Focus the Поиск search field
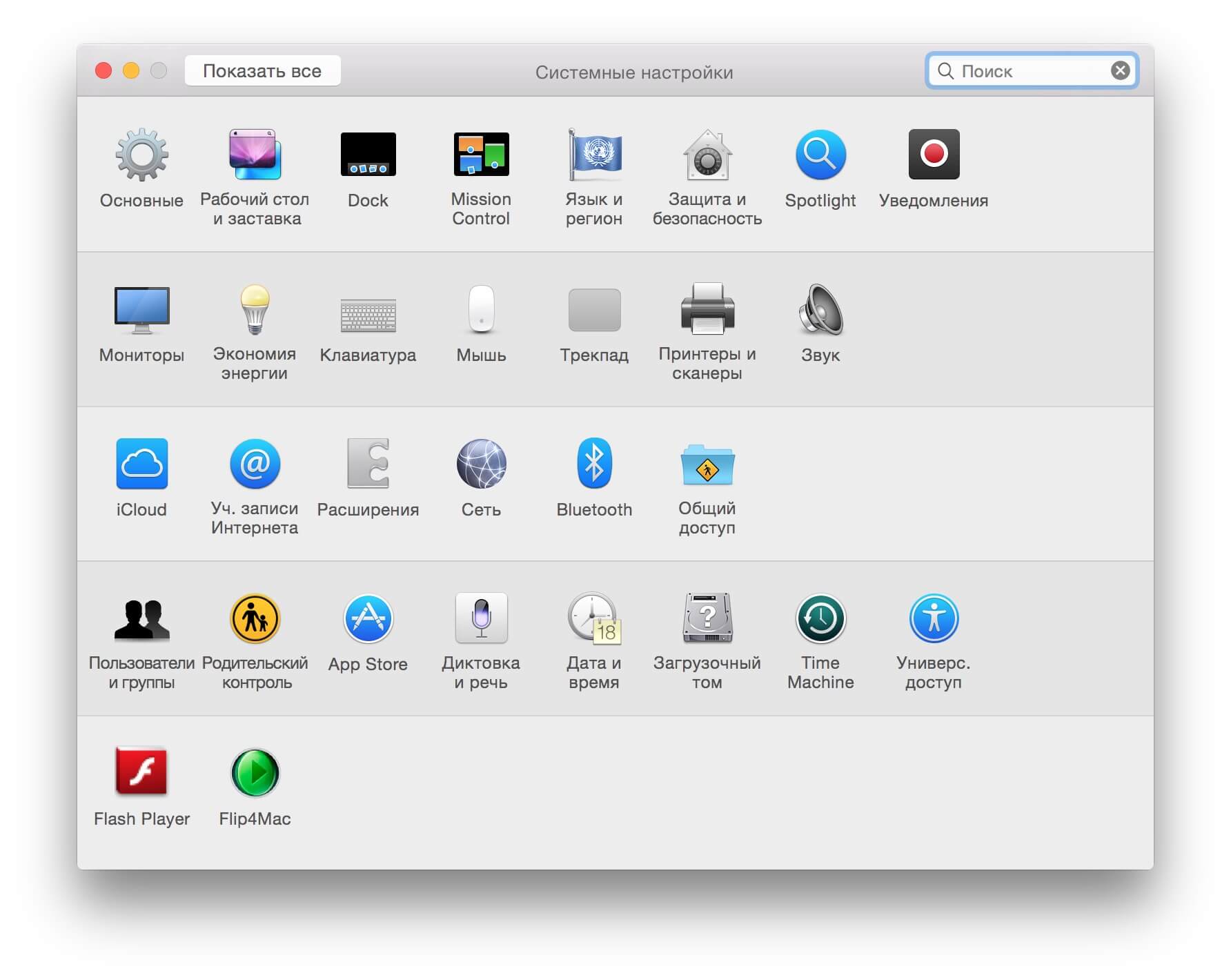Viewport: 1231px width, 980px height. click(1031, 70)
